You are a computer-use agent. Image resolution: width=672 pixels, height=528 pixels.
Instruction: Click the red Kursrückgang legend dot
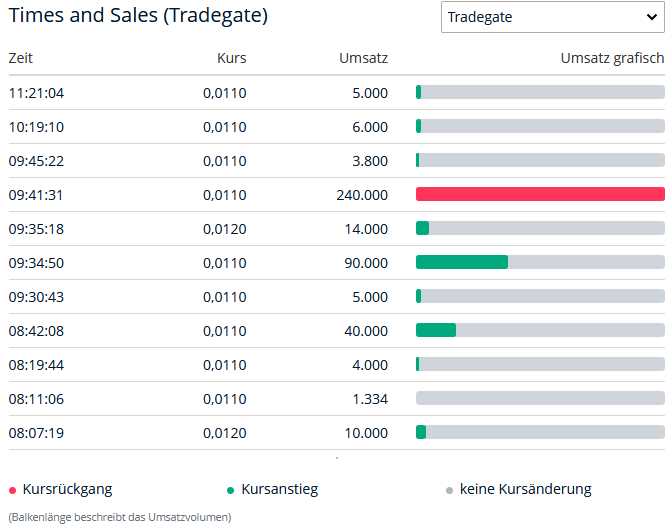click(x=12, y=490)
